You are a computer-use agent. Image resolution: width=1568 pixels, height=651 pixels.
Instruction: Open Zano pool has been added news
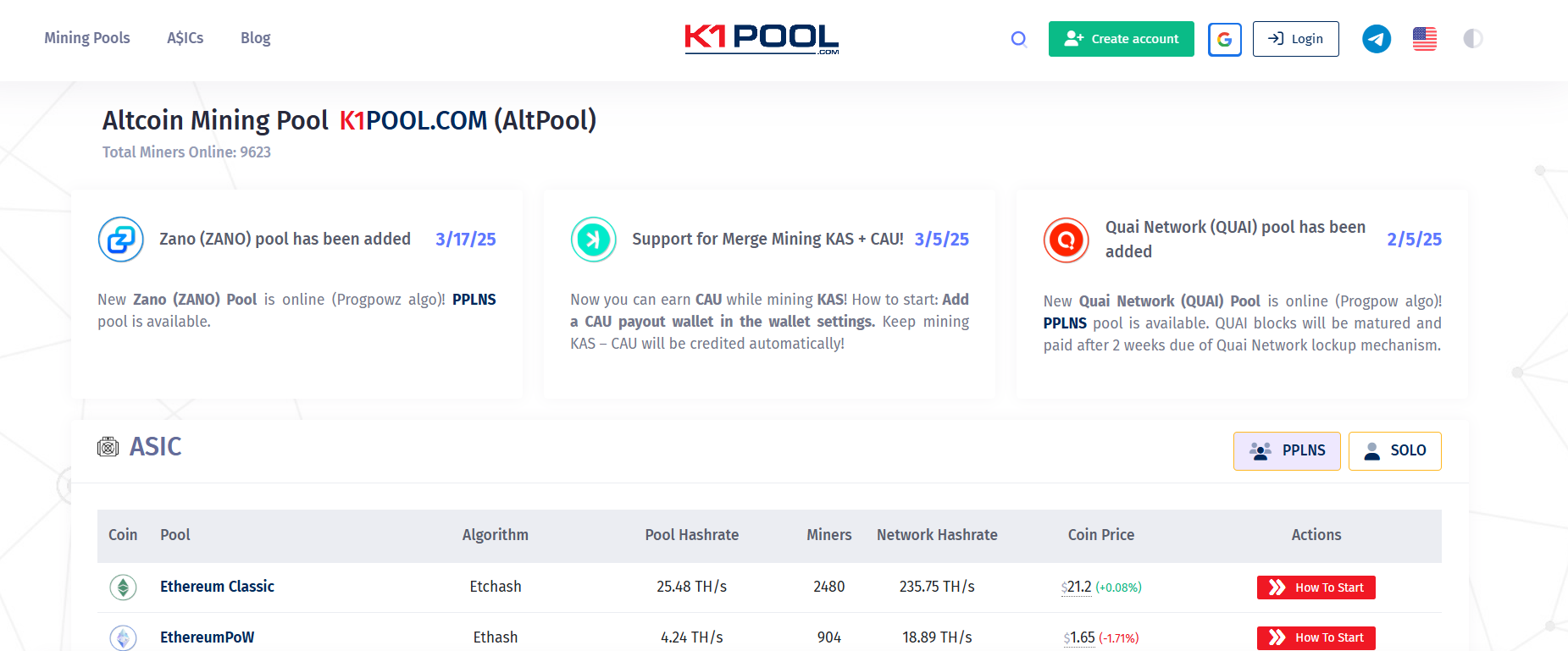pos(285,240)
